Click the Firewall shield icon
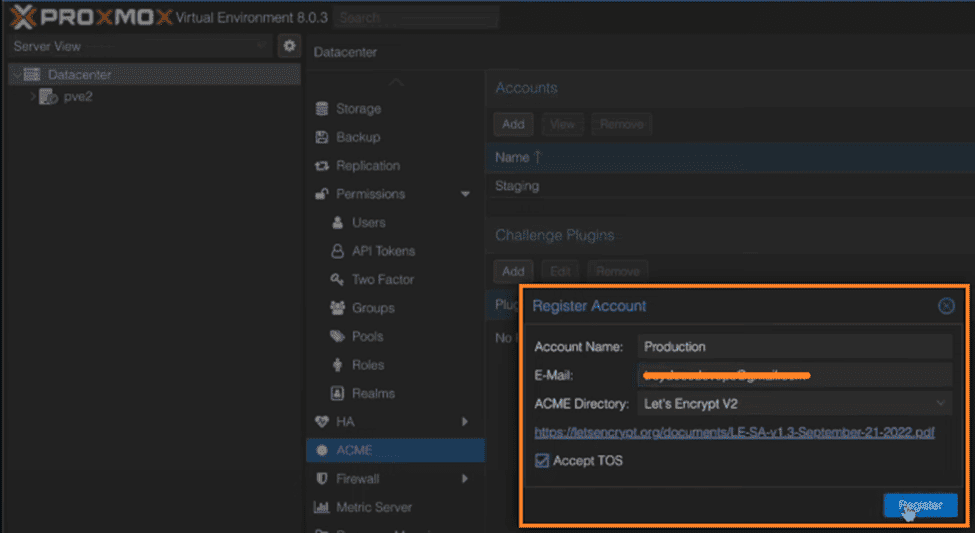The image size is (975, 533). click(321, 479)
